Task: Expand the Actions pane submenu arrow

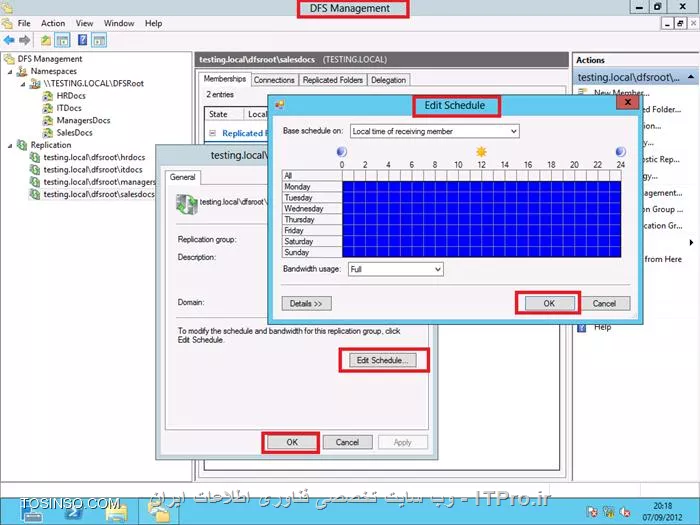Action: [691, 242]
